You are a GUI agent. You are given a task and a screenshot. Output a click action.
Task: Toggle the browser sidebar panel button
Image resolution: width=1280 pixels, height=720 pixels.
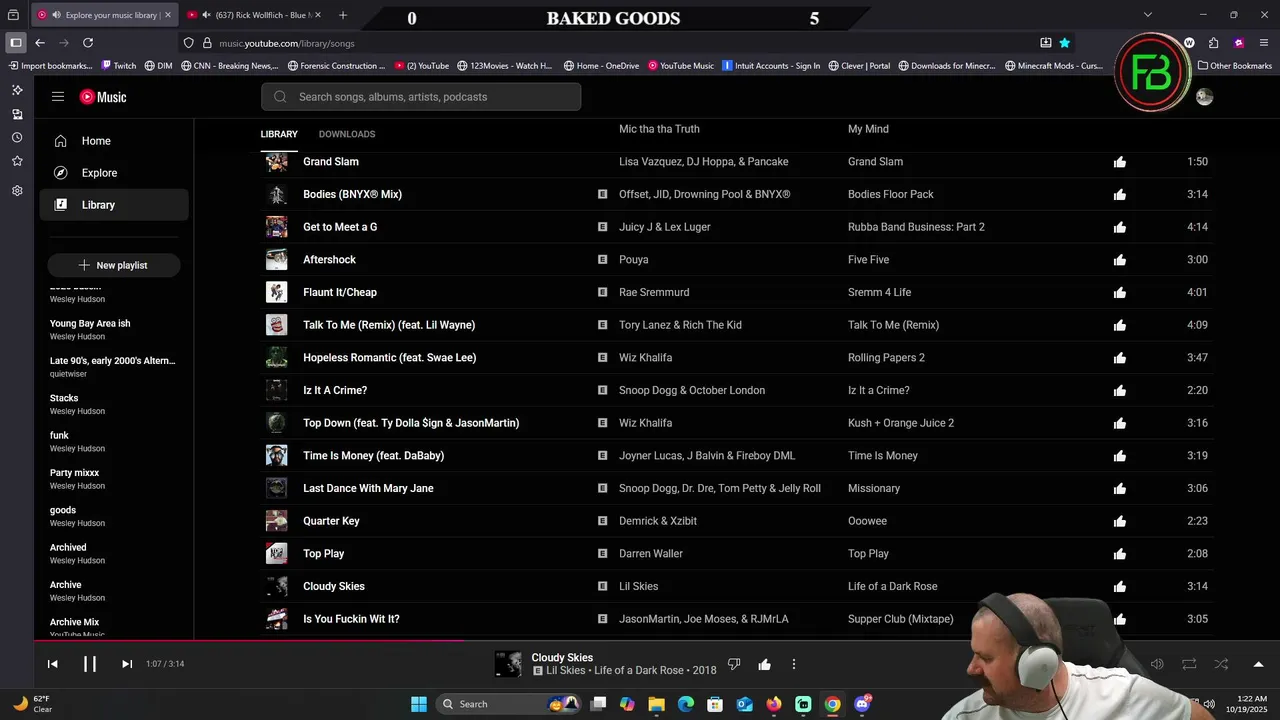click(16, 43)
